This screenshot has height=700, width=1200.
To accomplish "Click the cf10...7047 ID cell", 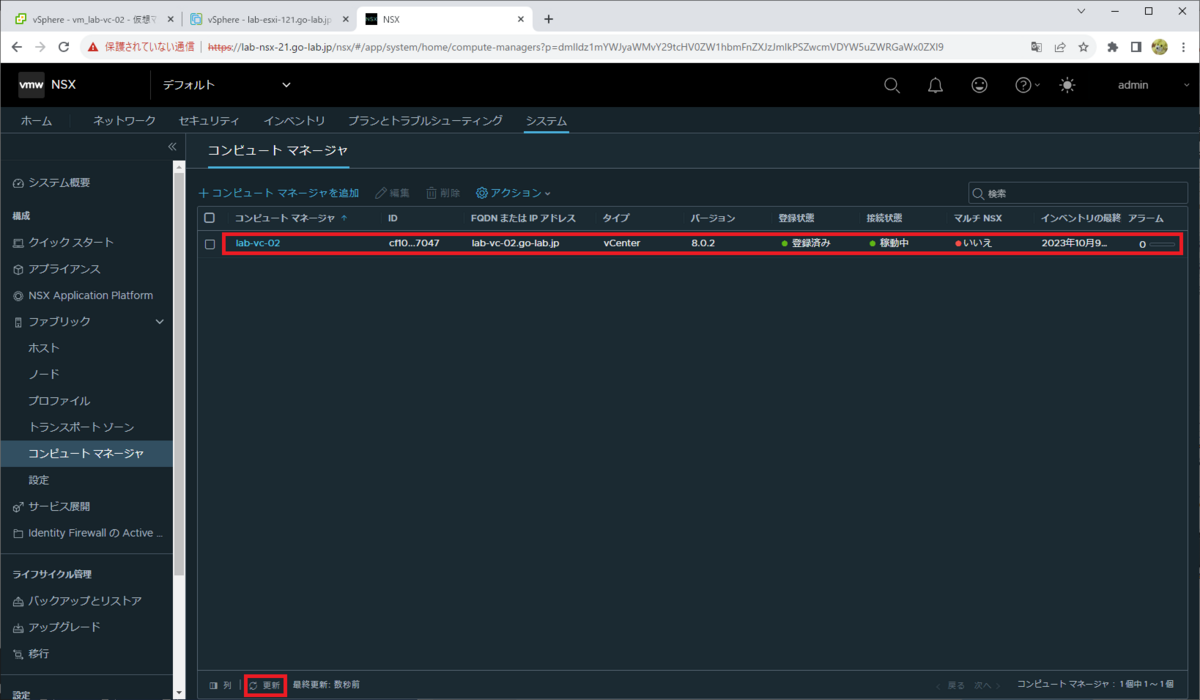I will tap(414, 243).
